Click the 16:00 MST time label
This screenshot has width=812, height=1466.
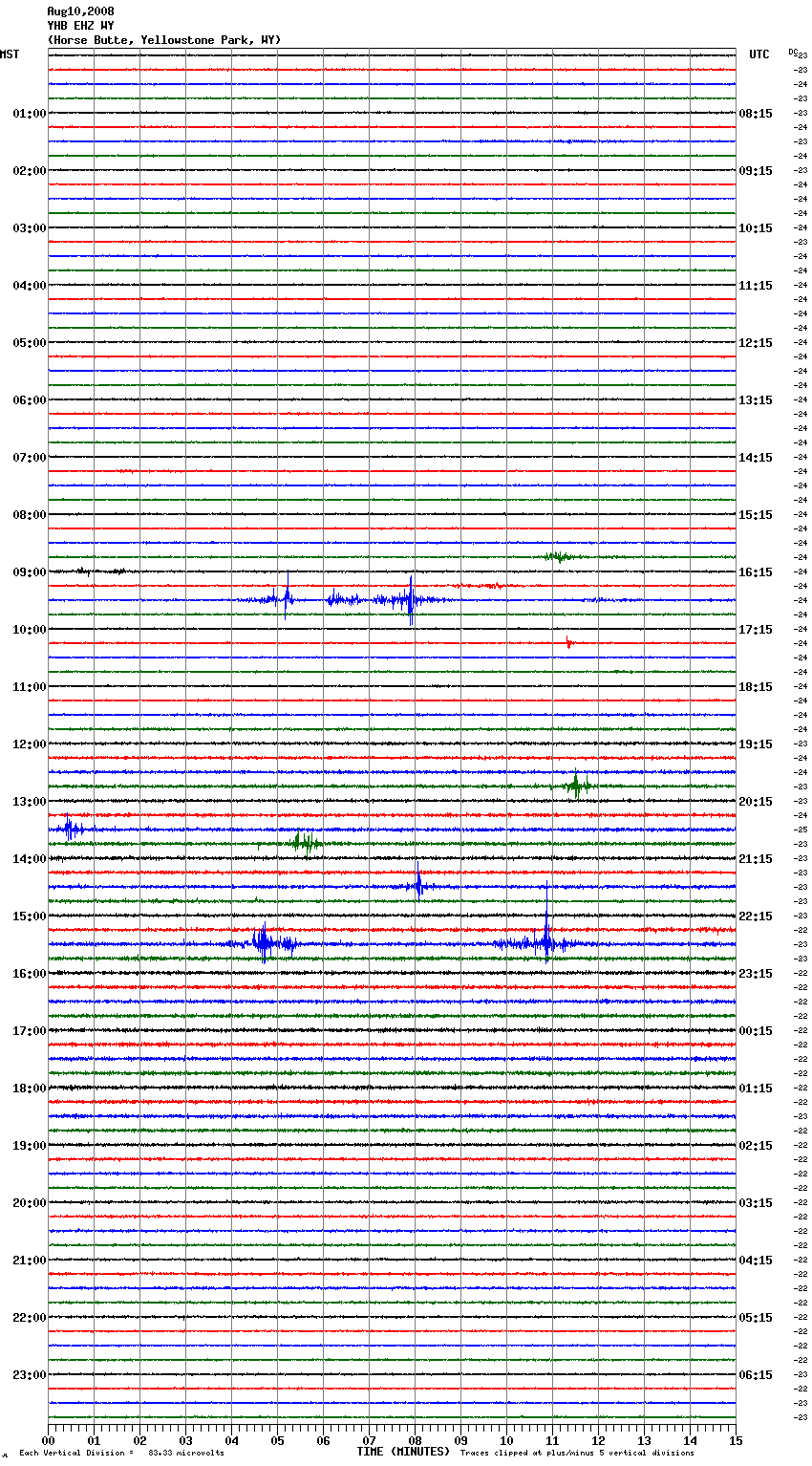30,974
